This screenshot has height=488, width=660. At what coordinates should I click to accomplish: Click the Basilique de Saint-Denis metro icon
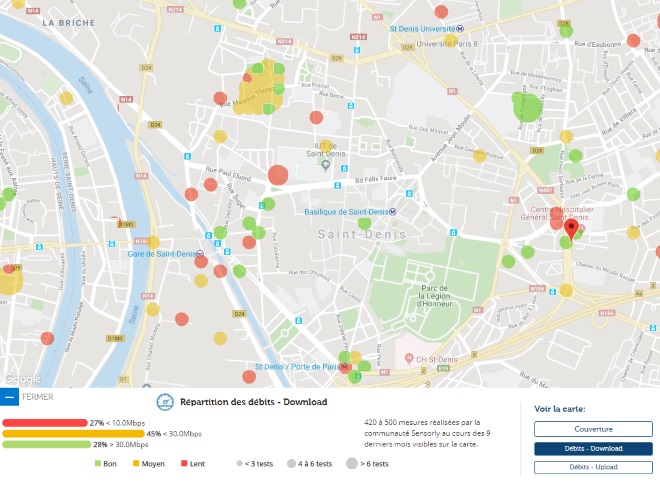[393, 212]
